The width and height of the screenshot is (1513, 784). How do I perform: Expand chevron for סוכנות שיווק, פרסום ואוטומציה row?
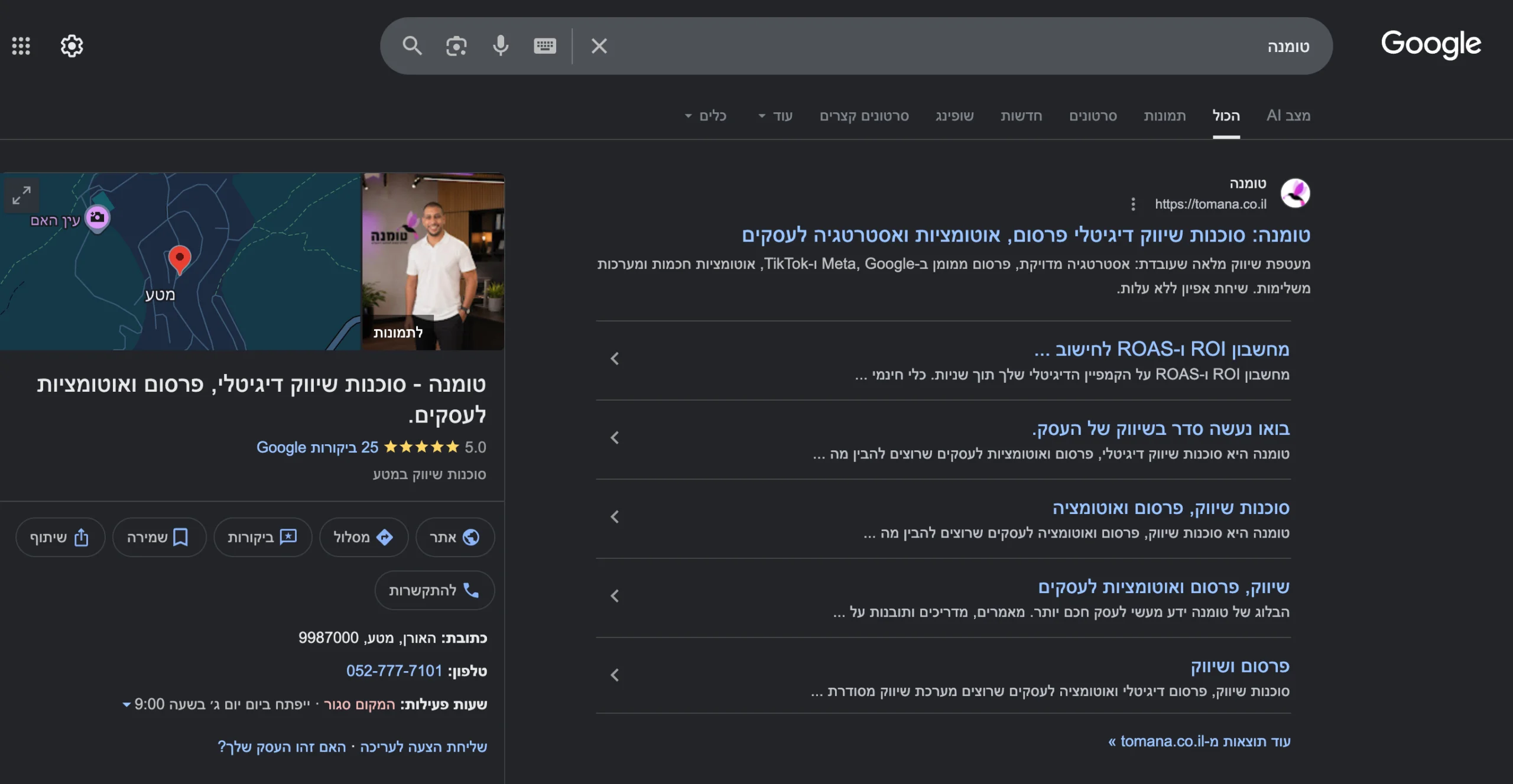(x=615, y=517)
